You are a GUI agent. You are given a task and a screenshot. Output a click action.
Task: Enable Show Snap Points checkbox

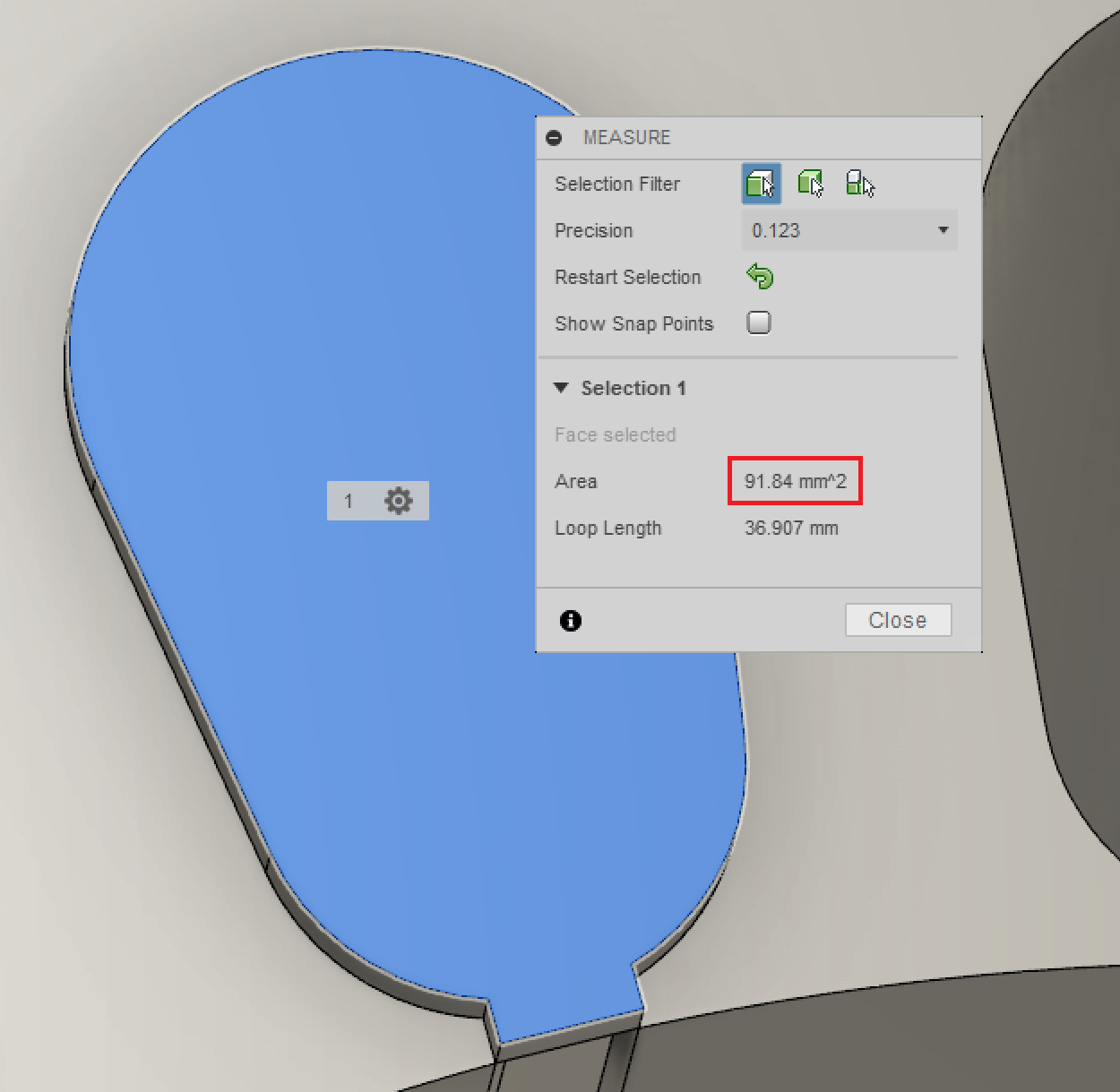click(x=759, y=322)
